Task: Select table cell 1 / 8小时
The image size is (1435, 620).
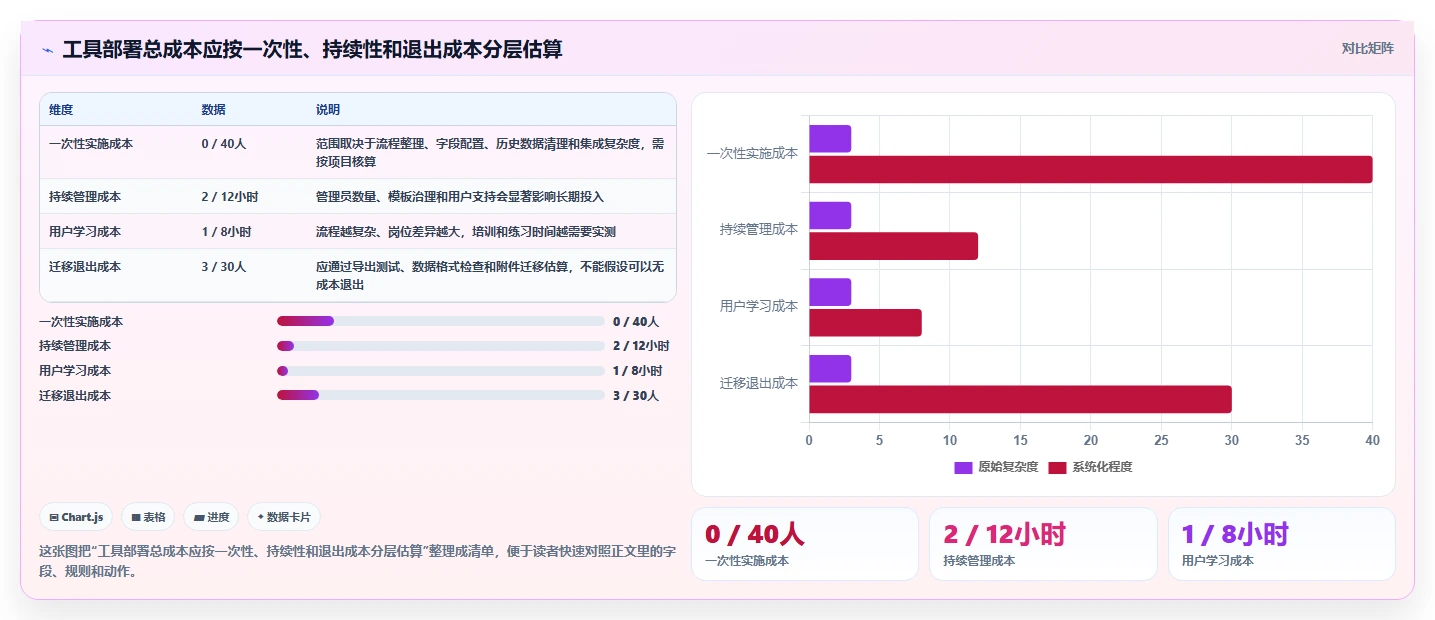Action: [226, 232]
